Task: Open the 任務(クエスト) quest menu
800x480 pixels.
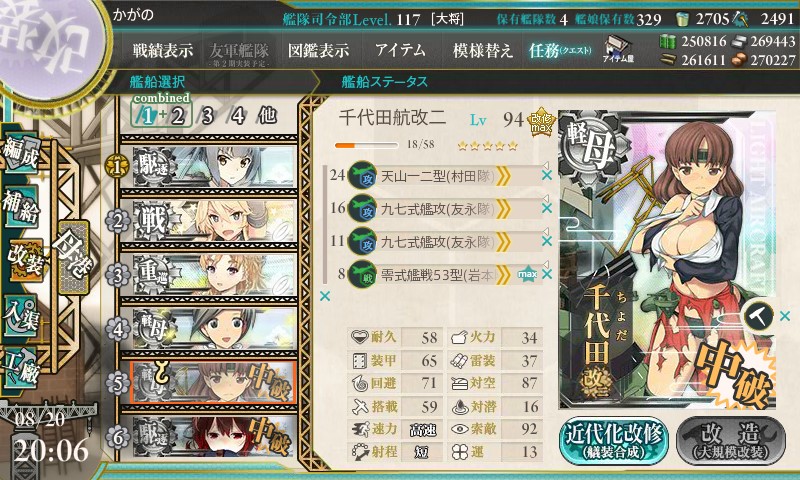Action: pyautogui.click(x=560, y=50)
